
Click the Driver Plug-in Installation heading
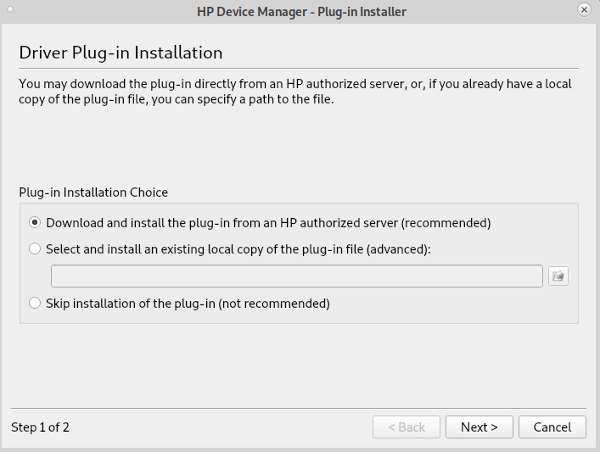click(x=121, y=53)
